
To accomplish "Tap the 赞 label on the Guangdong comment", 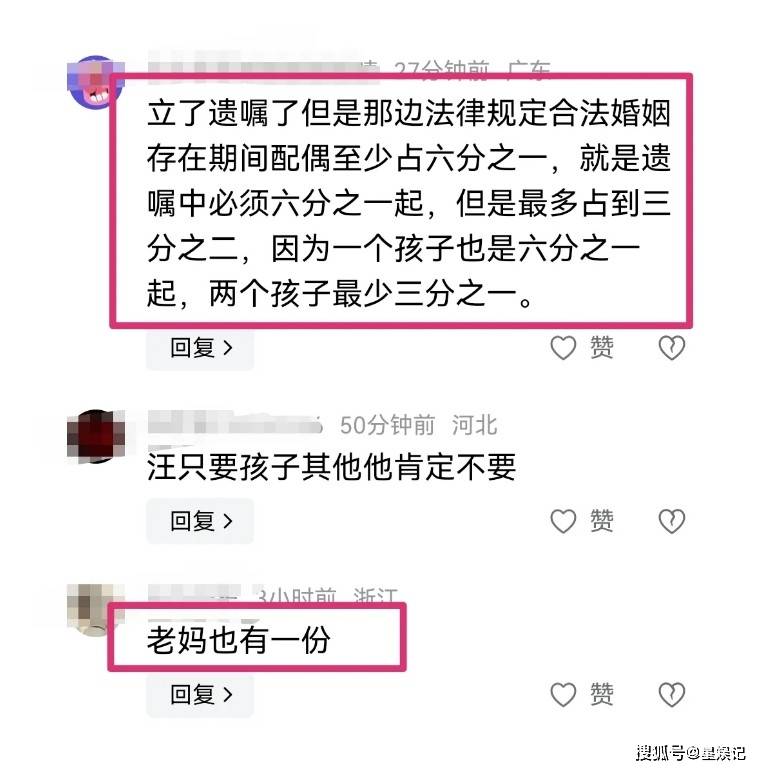I will click(x=601, y=348).
